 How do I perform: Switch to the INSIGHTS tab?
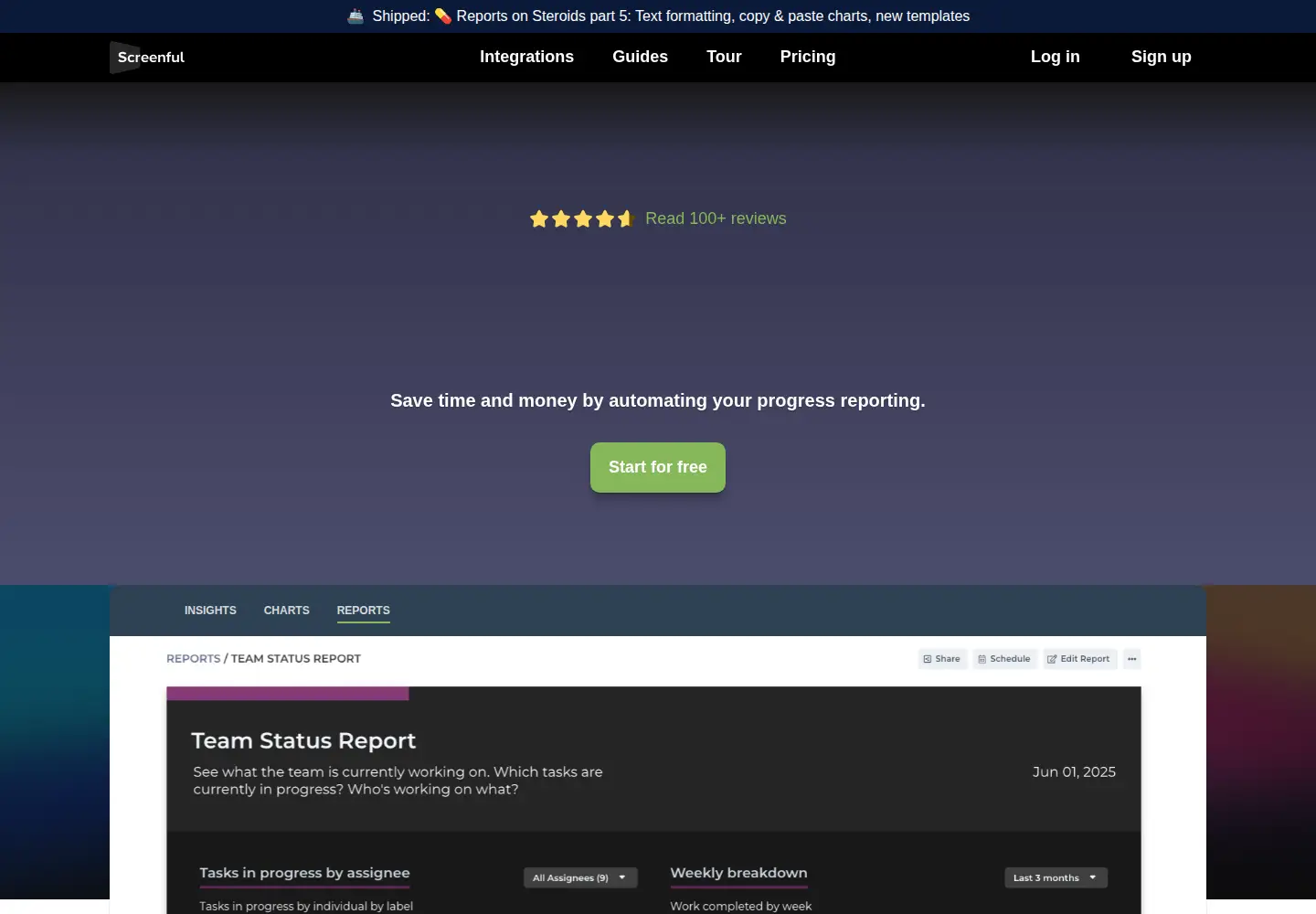point(210,611)
